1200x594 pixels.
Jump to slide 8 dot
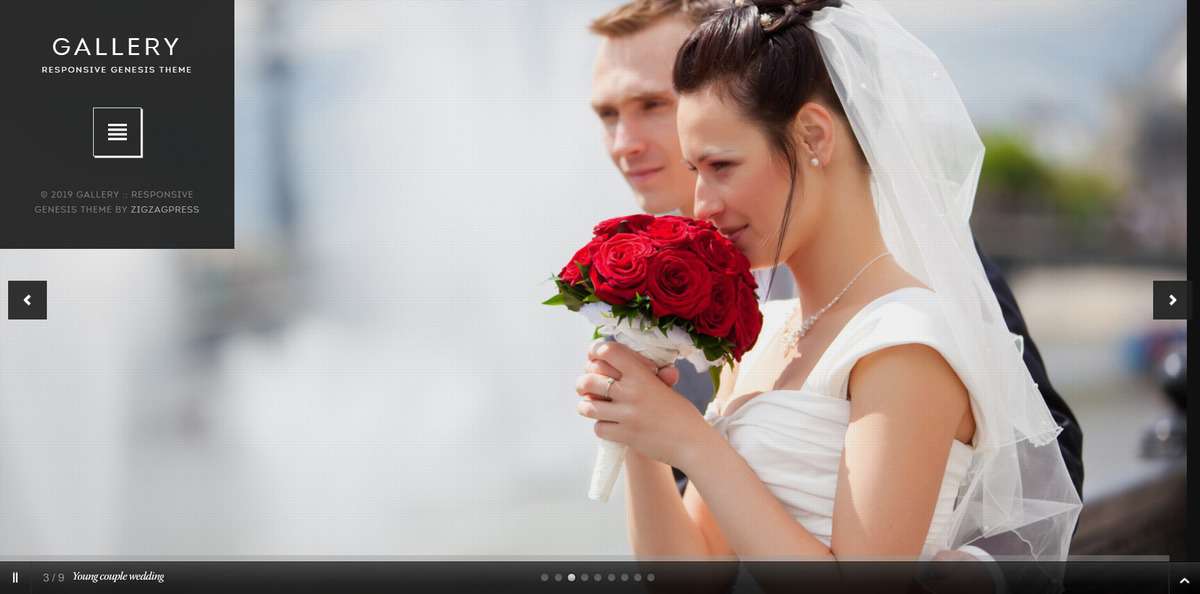tap(637, 577)
